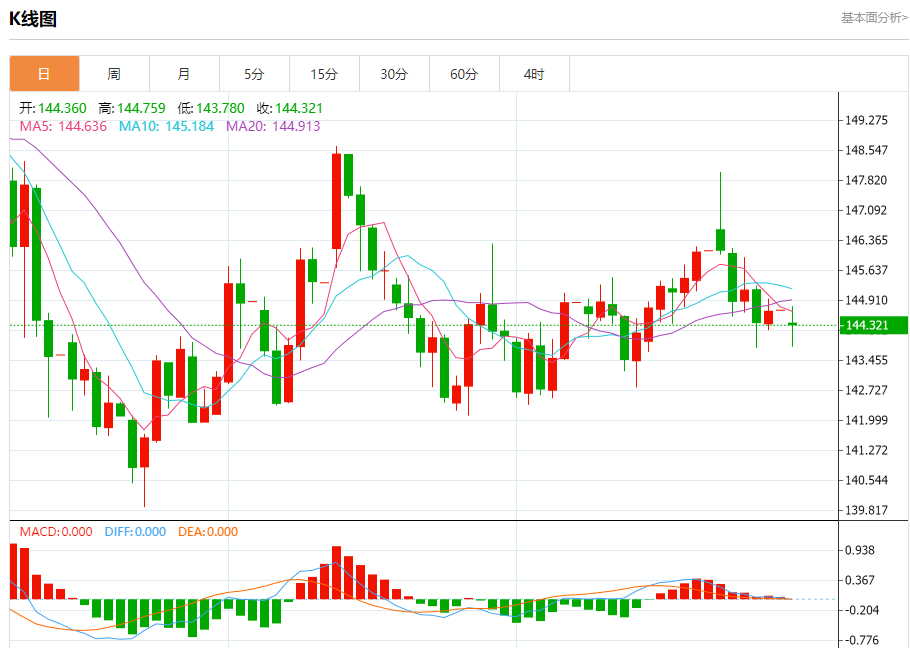Click the tallest red candlestick near 148.547
910x648 pixels.
[x=336, y=201]
